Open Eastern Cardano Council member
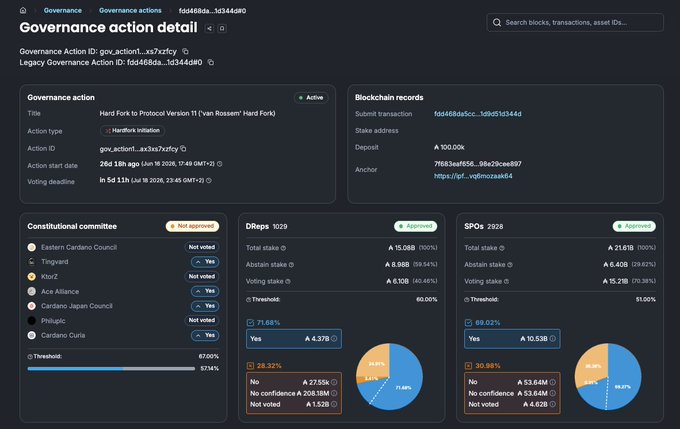The image size is (680, 429). click(x=79, y=247)
